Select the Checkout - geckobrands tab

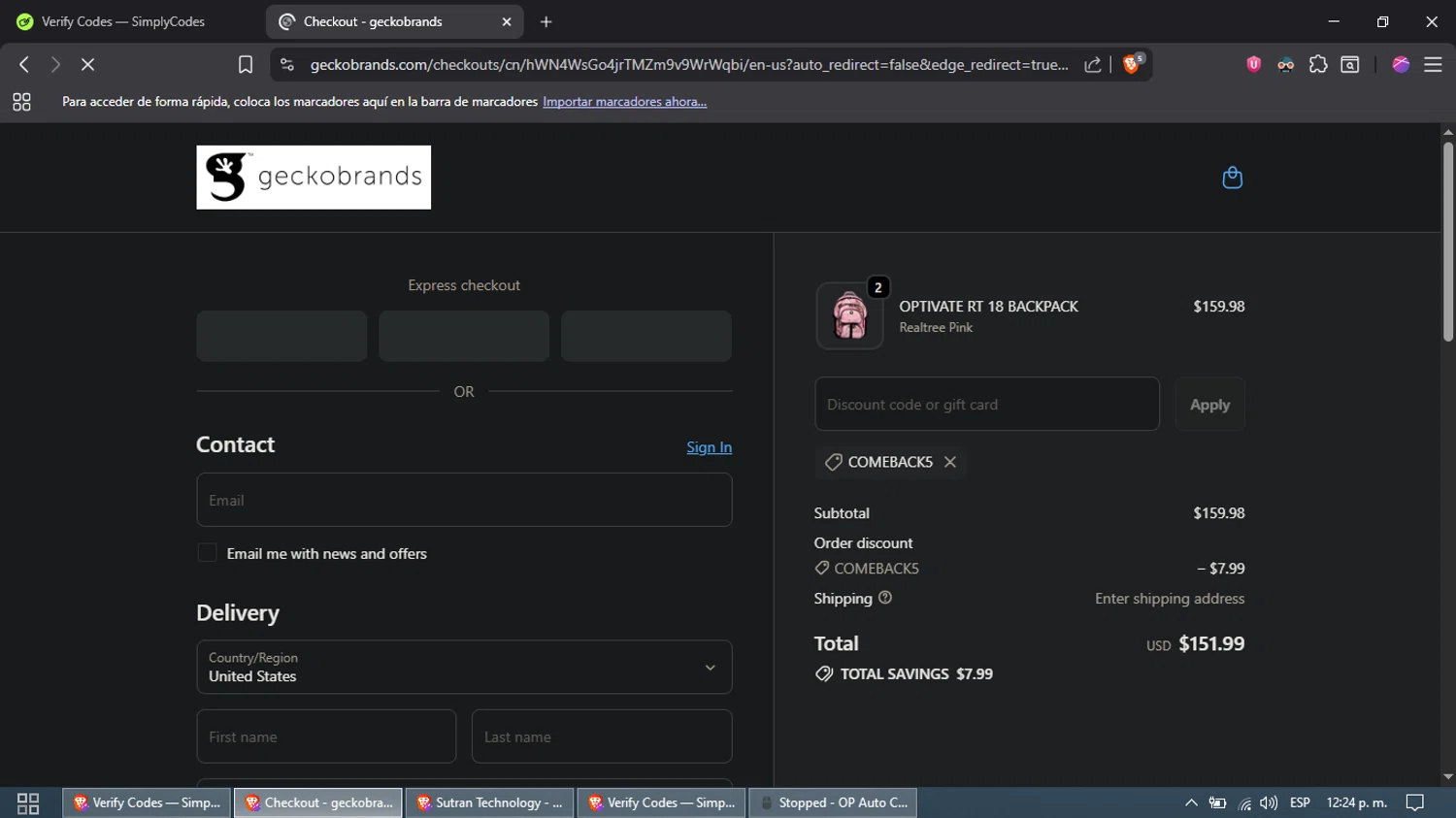click(394, 21)
